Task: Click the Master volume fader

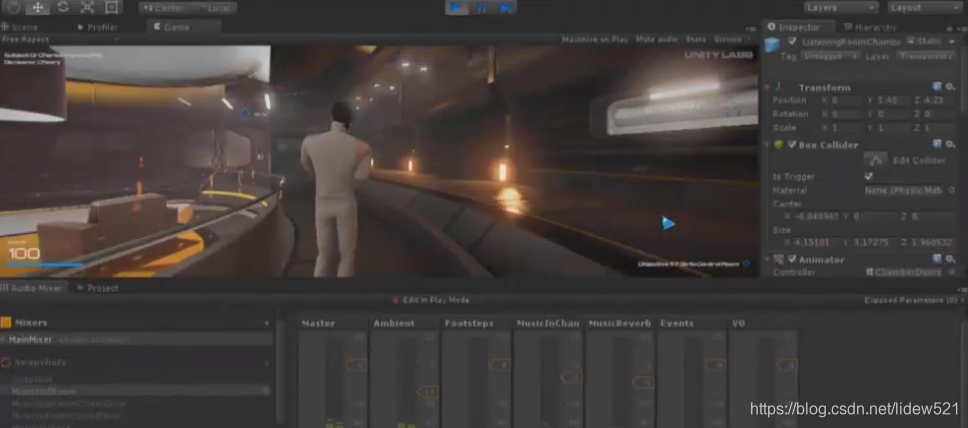Action: [x=357, y=365]
